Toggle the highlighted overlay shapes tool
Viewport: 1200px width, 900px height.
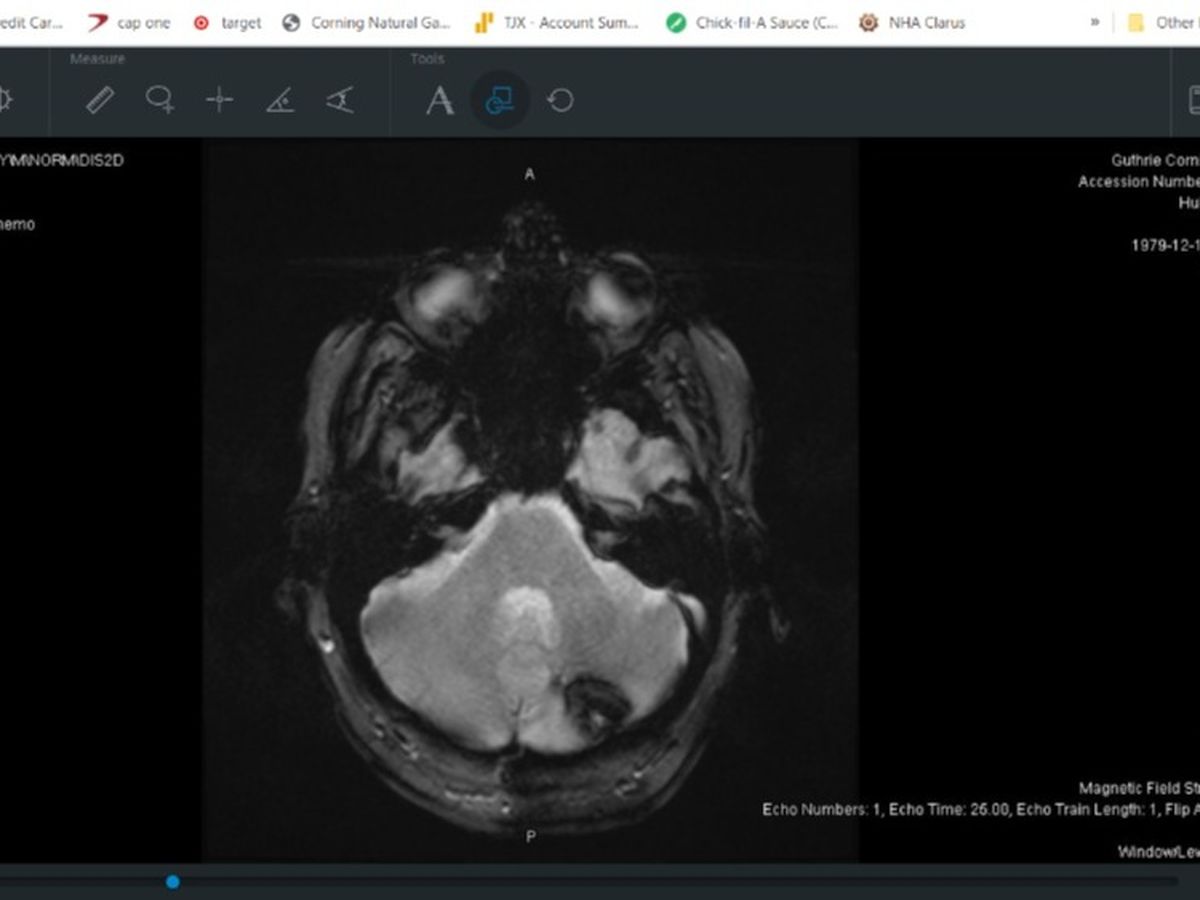click(x=499, y=100)
